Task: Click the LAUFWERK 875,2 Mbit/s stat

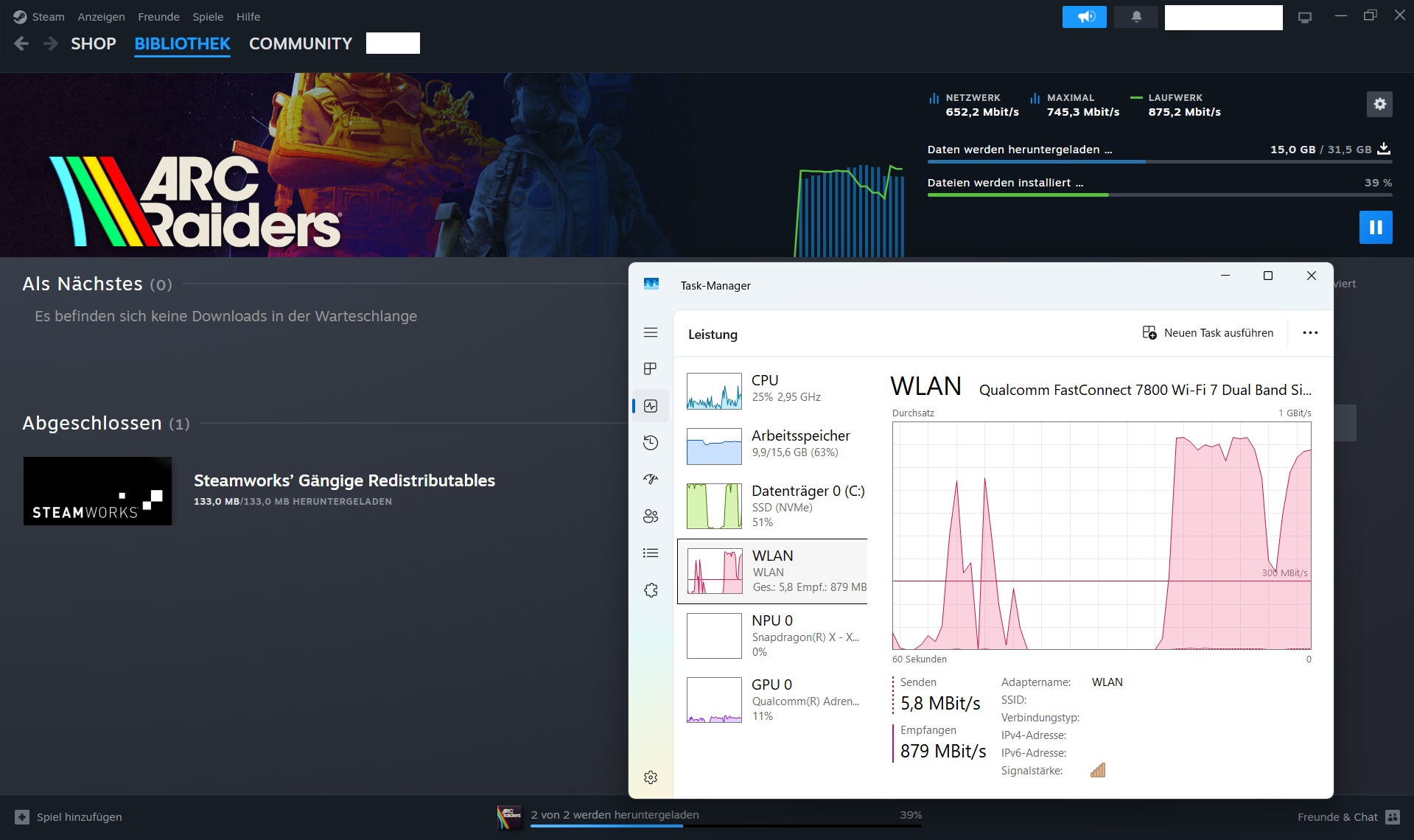Action: click(x=1175, y=105)
